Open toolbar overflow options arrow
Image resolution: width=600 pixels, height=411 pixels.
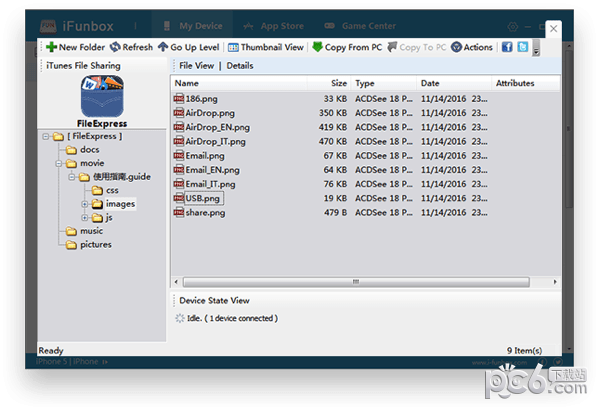point(536,48)
